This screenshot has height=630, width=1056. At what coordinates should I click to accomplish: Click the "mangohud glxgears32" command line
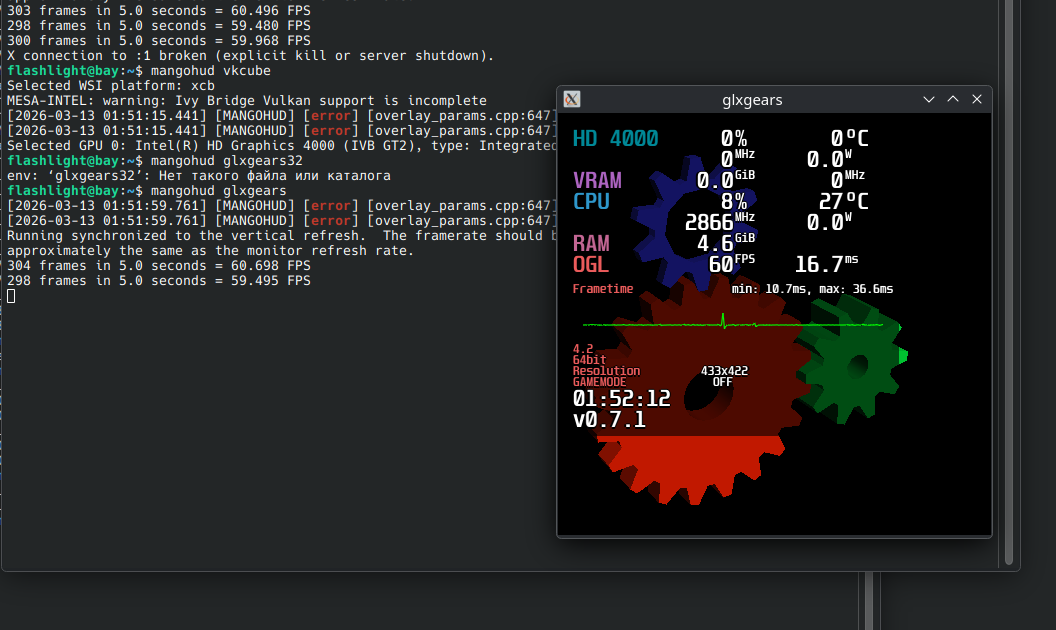pos(227,160)
